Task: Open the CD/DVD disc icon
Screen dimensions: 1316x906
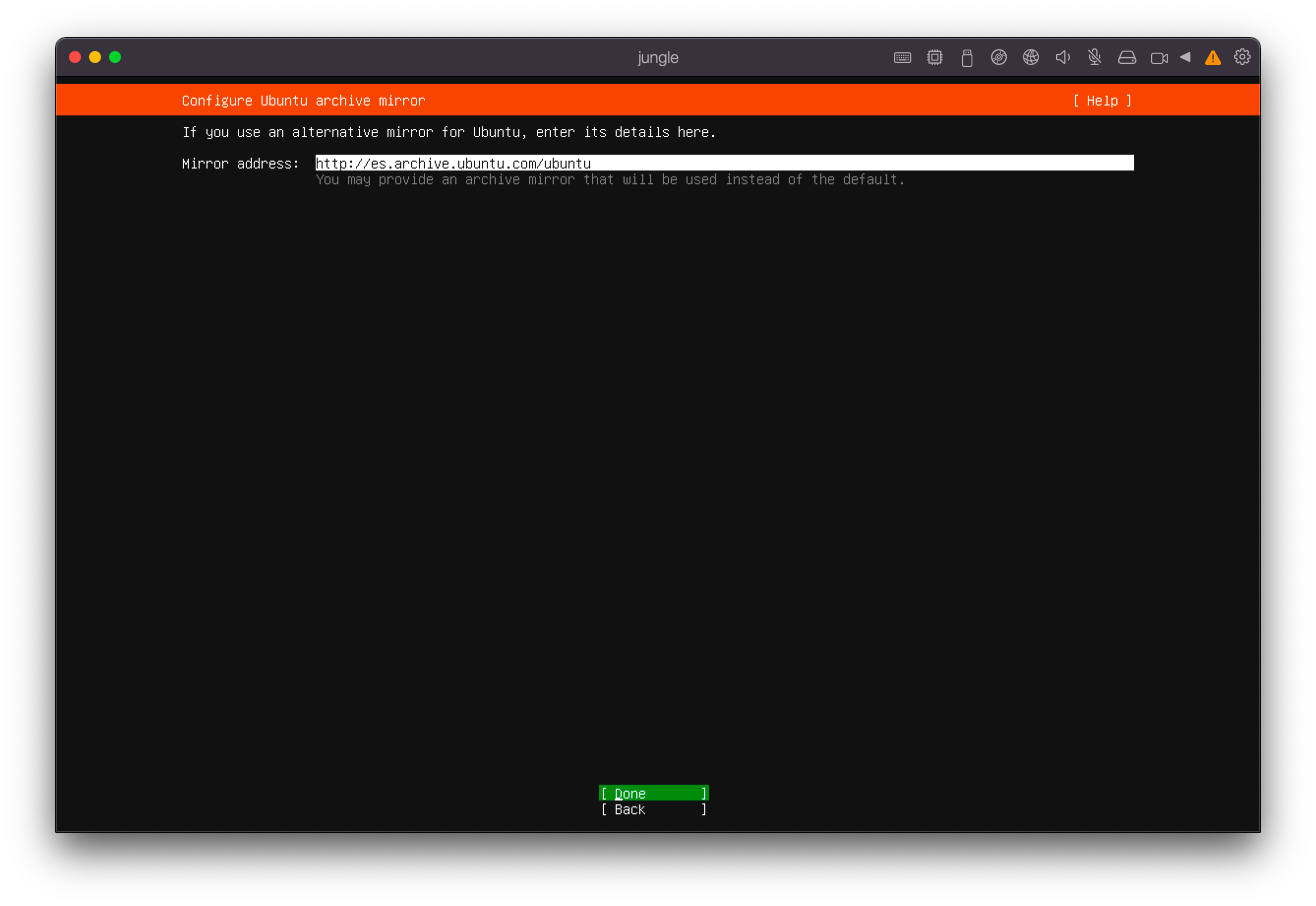Action: (x=998, y=58)
